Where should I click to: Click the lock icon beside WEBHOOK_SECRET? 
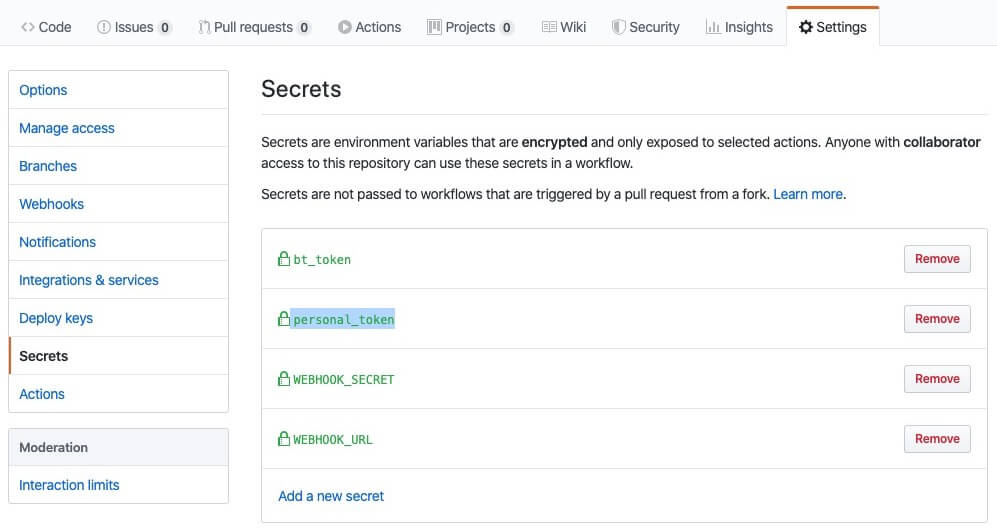(284, 379)
